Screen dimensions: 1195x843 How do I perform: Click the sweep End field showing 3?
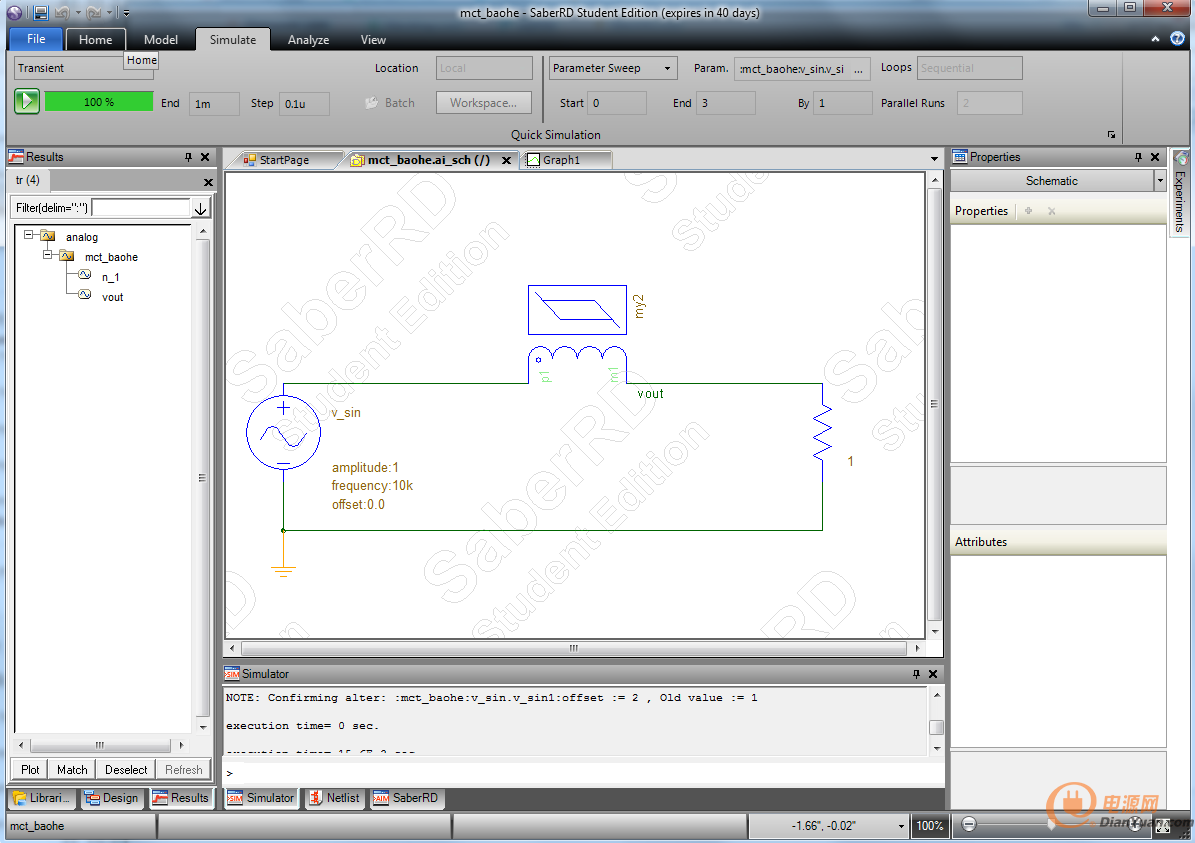coord(726,103)
